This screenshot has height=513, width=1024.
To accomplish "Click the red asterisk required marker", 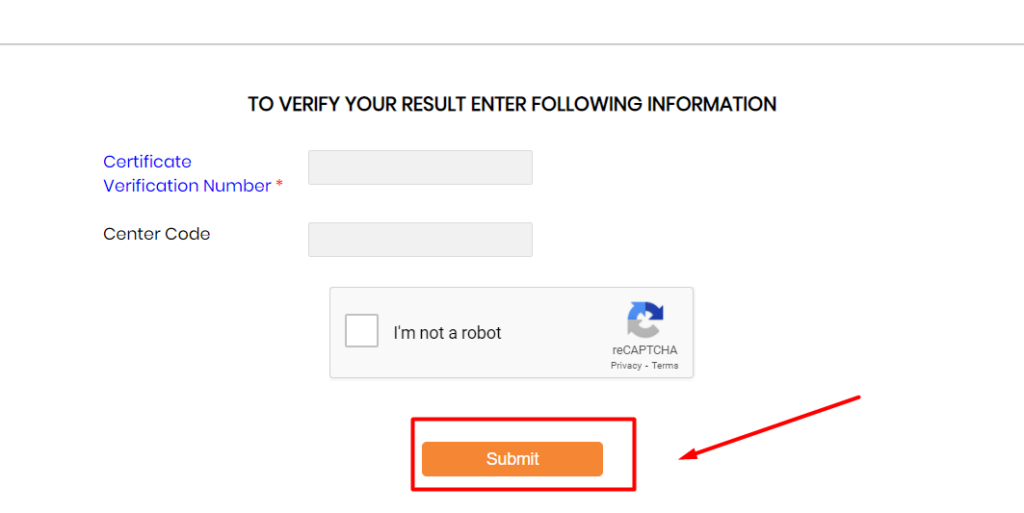I will tap(279, 185).
